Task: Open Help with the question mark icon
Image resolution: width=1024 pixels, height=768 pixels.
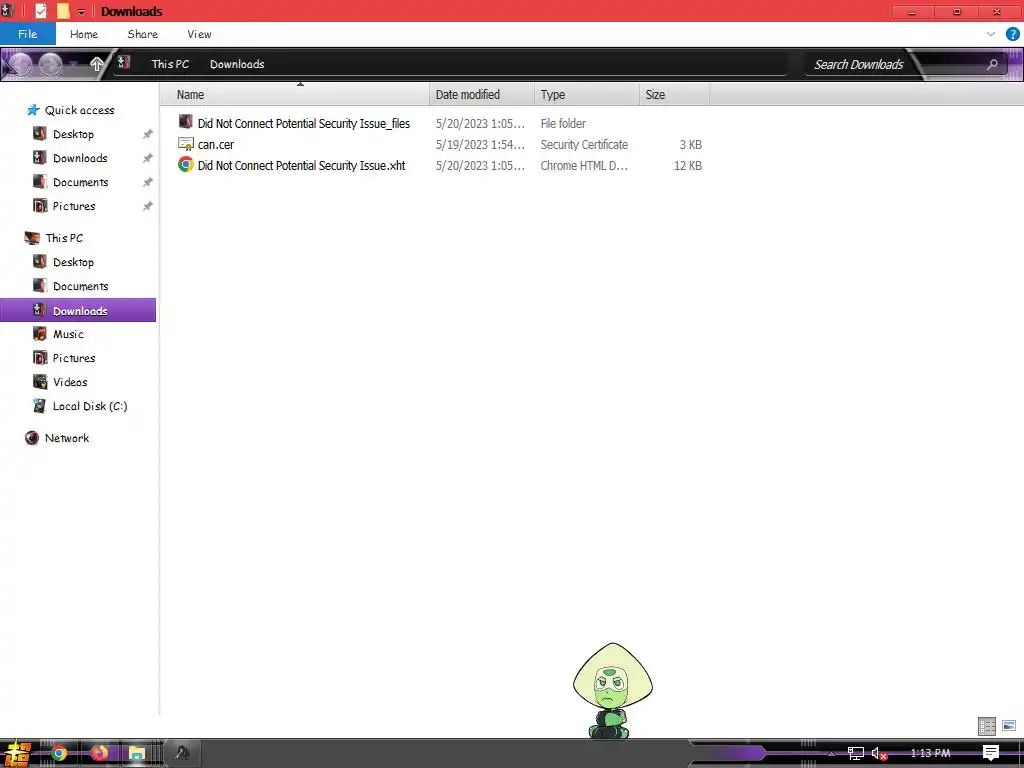Action: (1012, 34)
